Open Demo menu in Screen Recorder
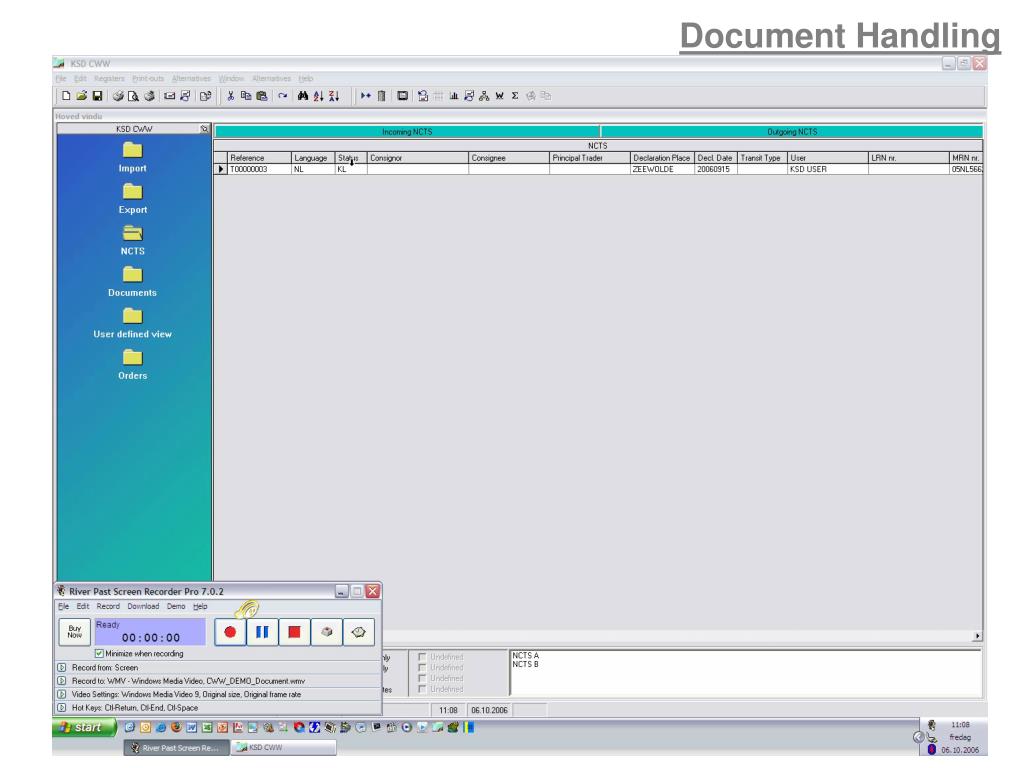This screenshot has width=1024, height=768. [x=176, y=606]
